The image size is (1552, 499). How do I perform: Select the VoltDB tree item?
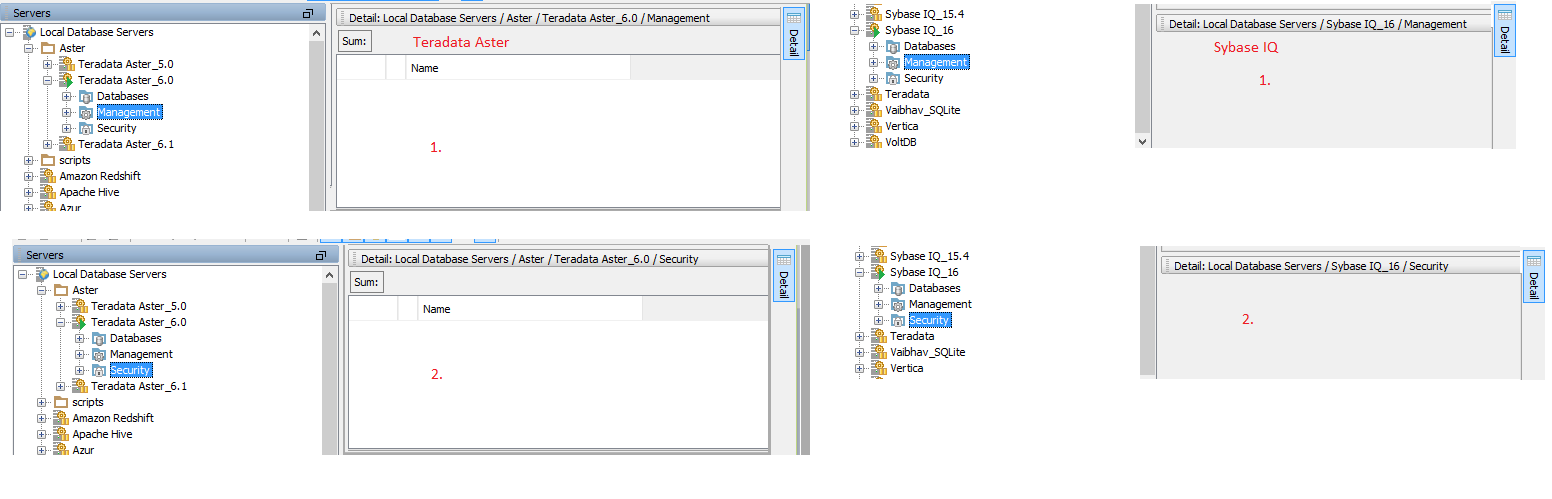click(901, 142)
